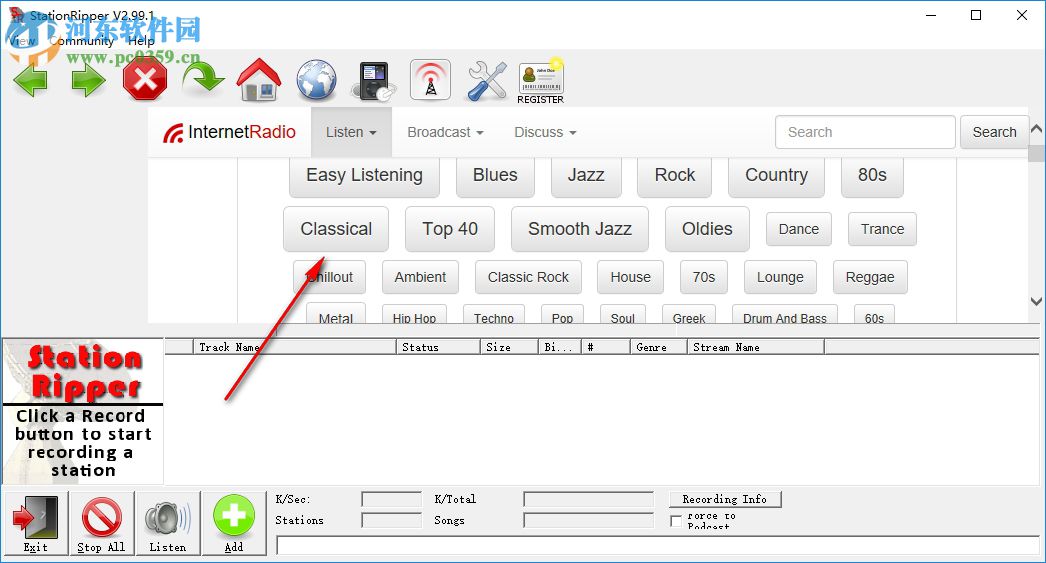Screen dimensions: 1046x563
Task: Select the Easy Listening genre
Action: (x=364, y=175)
